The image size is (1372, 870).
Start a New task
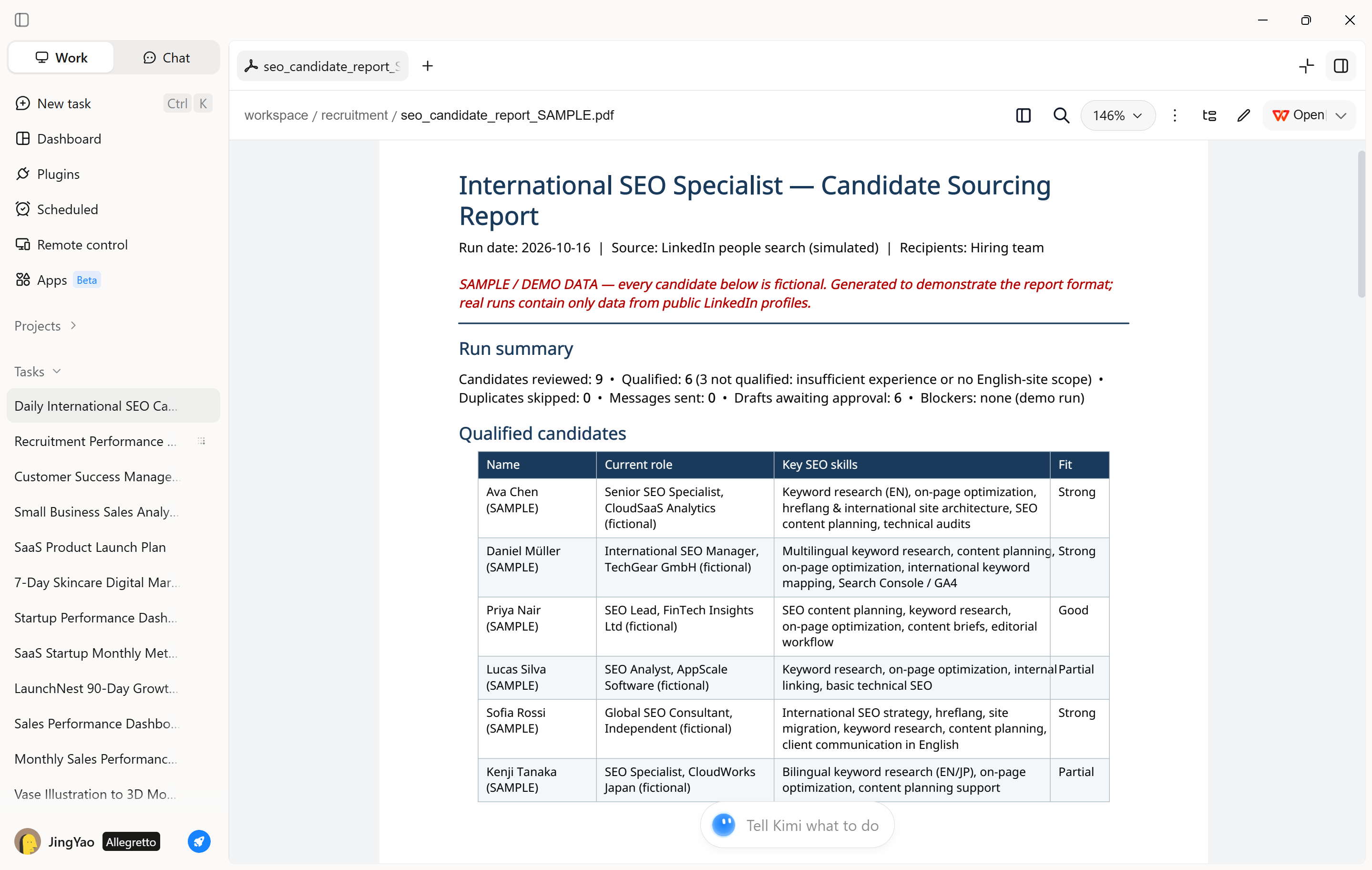[x=113, y=103]
